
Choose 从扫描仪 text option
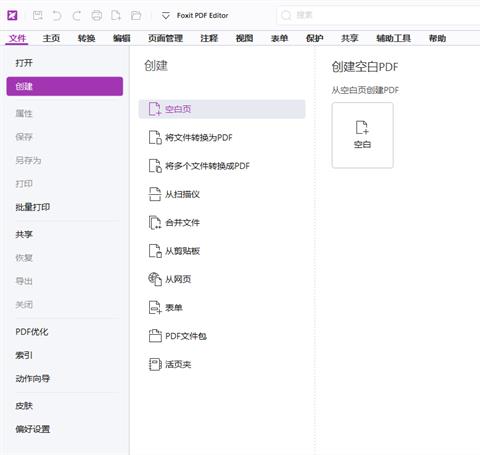[182, 194]
